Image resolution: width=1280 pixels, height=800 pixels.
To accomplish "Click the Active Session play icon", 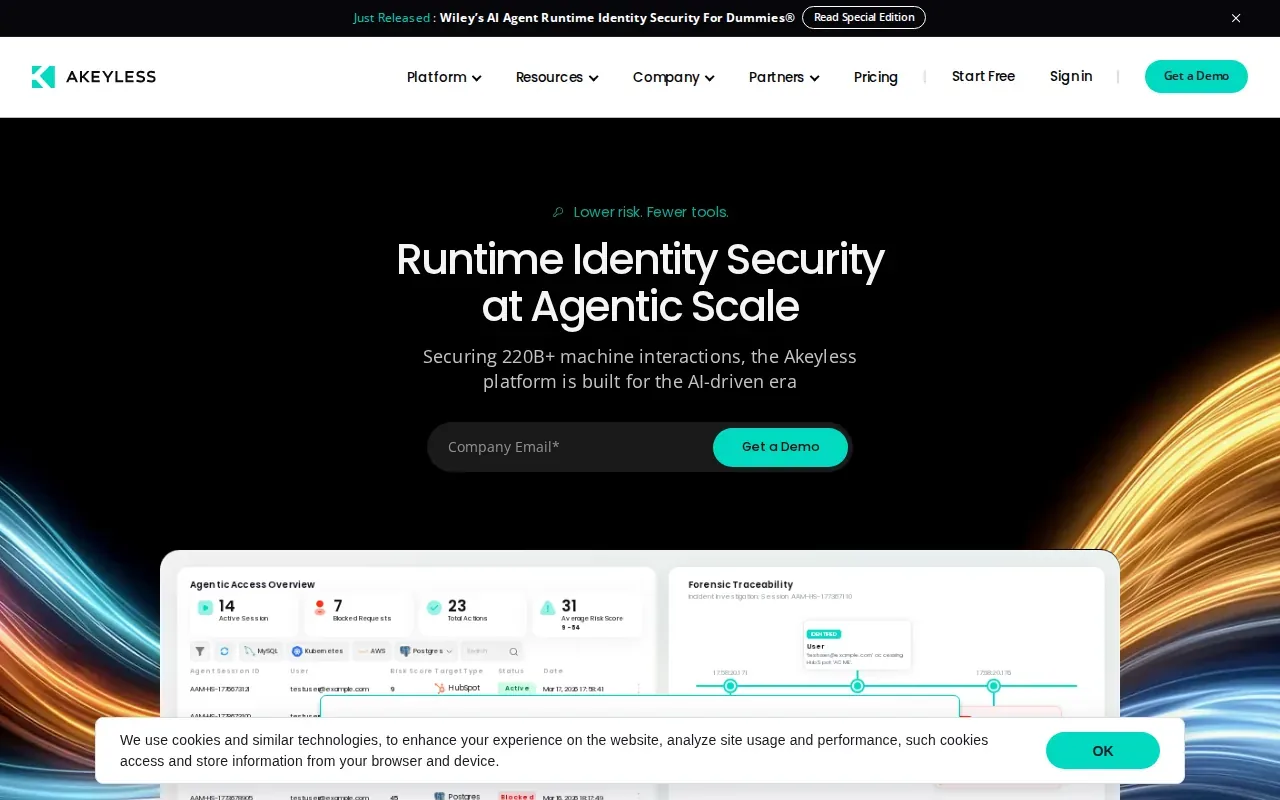I will 205,607.
